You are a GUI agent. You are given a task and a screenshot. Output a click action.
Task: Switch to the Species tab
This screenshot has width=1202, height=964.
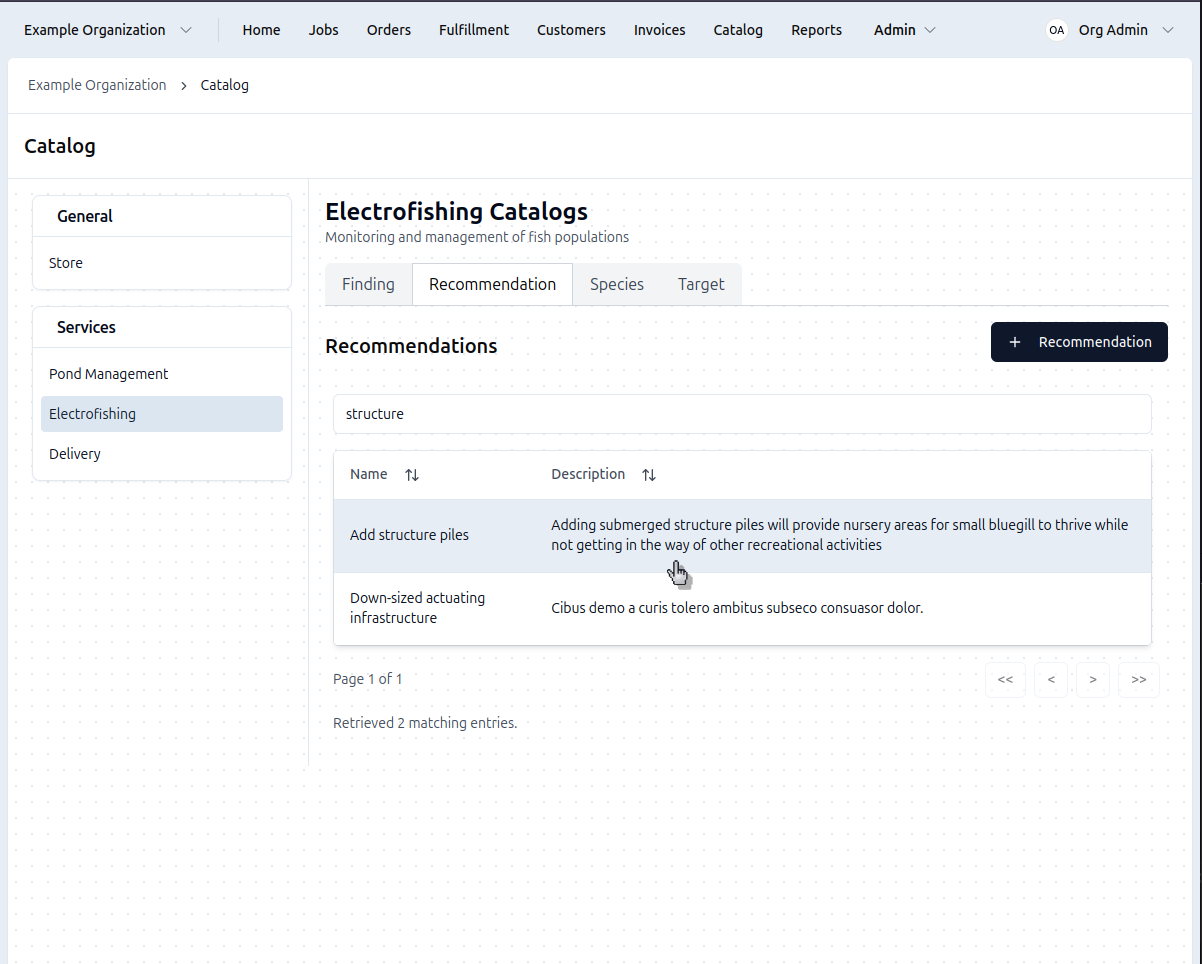(616, 284)
